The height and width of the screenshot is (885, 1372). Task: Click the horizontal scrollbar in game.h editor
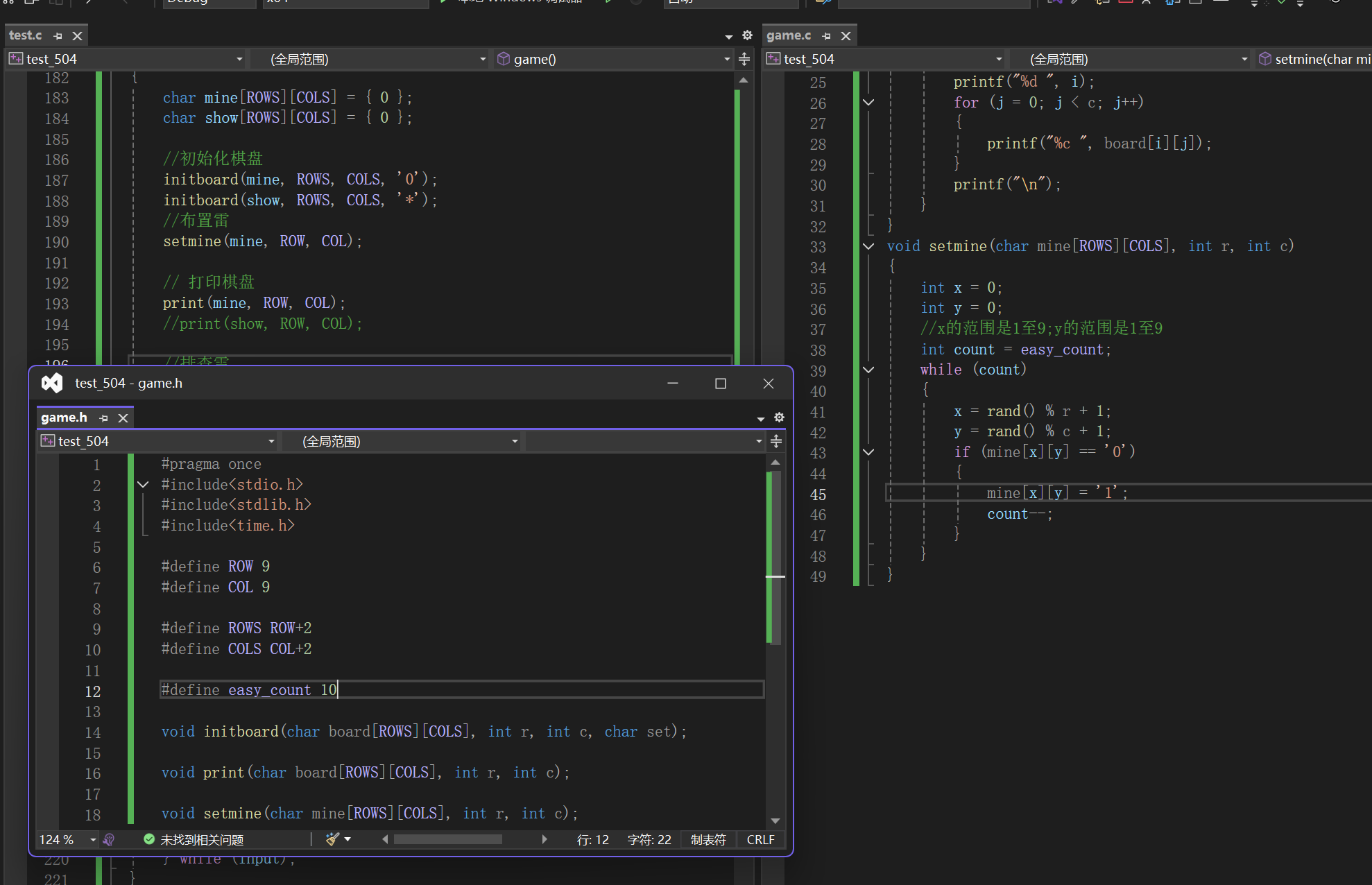pyautogui.click(x=447, y=839)
